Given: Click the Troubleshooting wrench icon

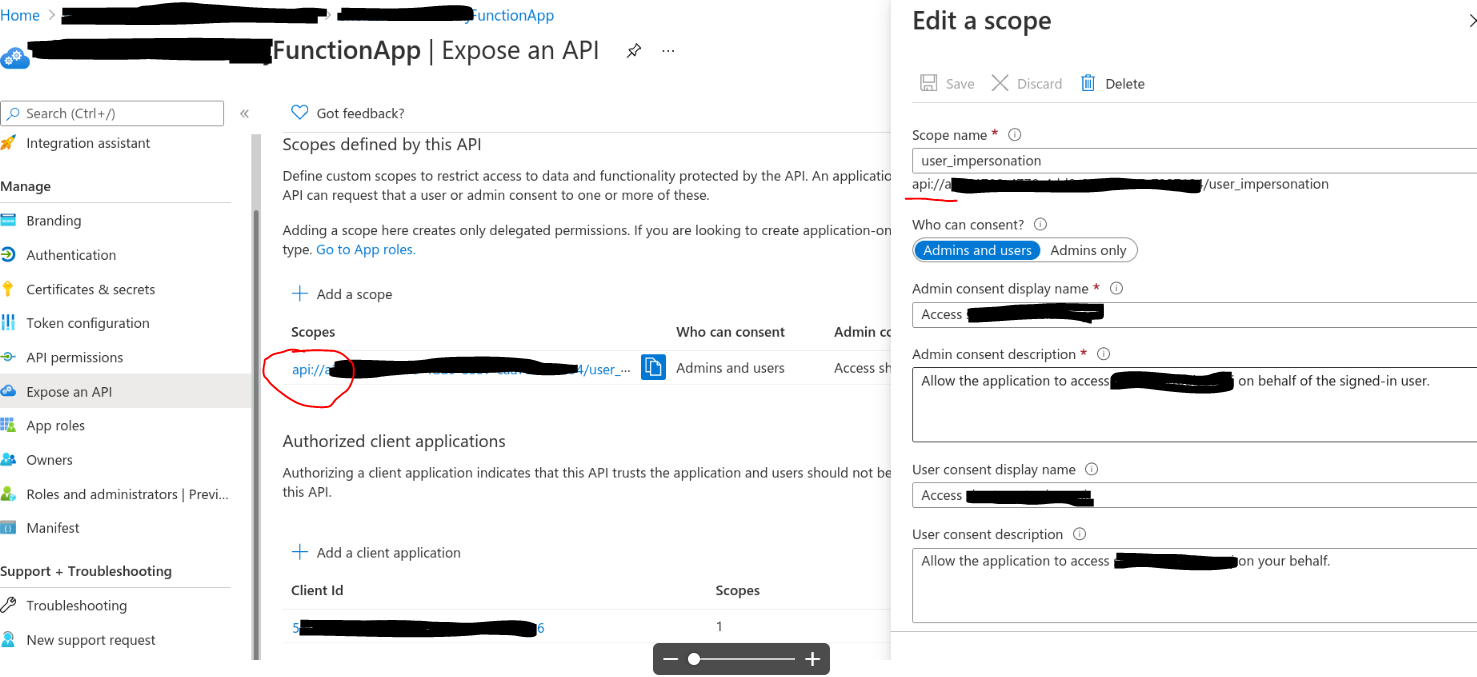Looking at the screenshot, I should (x=9, y=606).
